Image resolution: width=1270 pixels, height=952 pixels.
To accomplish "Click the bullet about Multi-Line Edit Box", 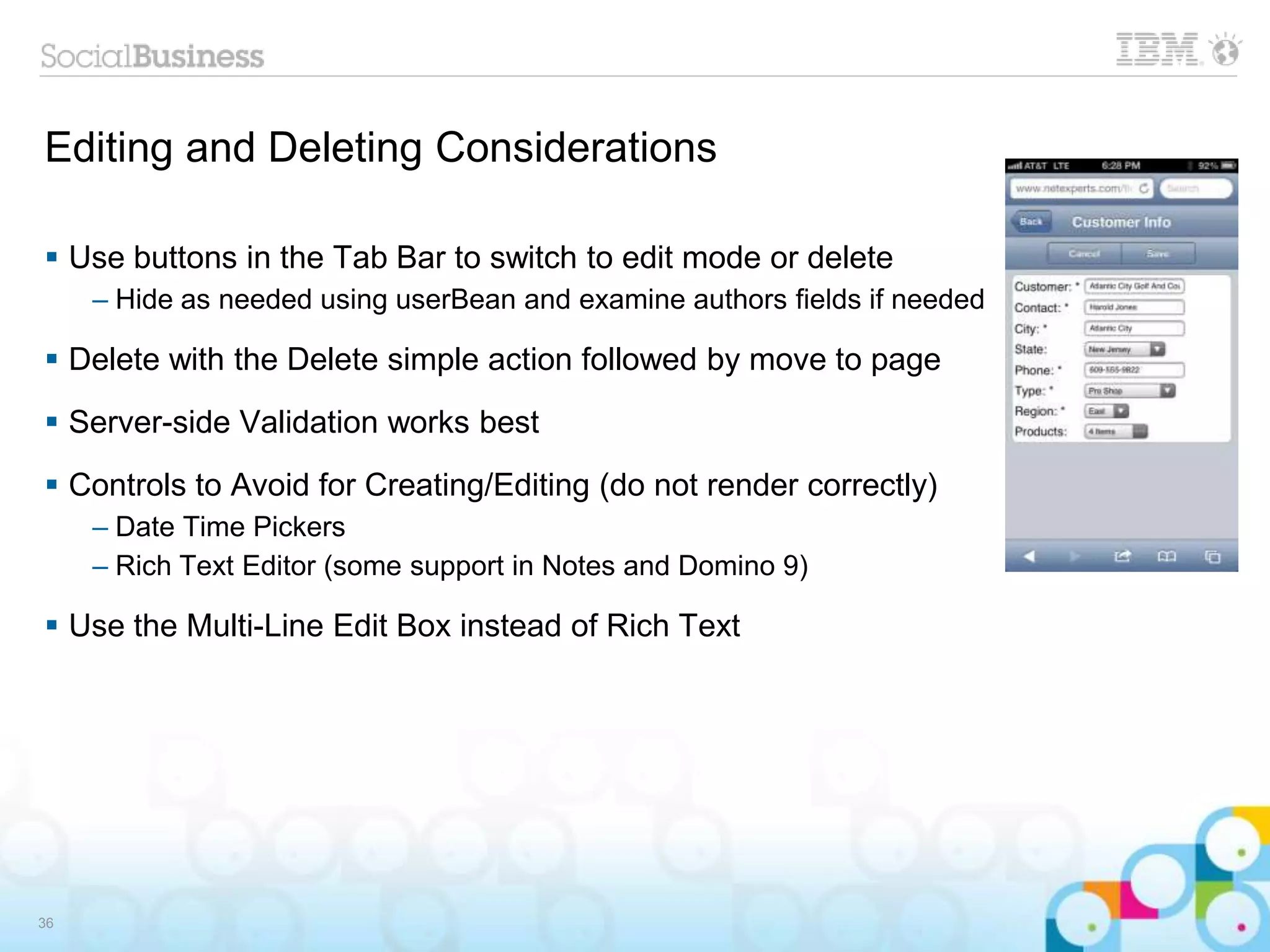I will point(404,625).
